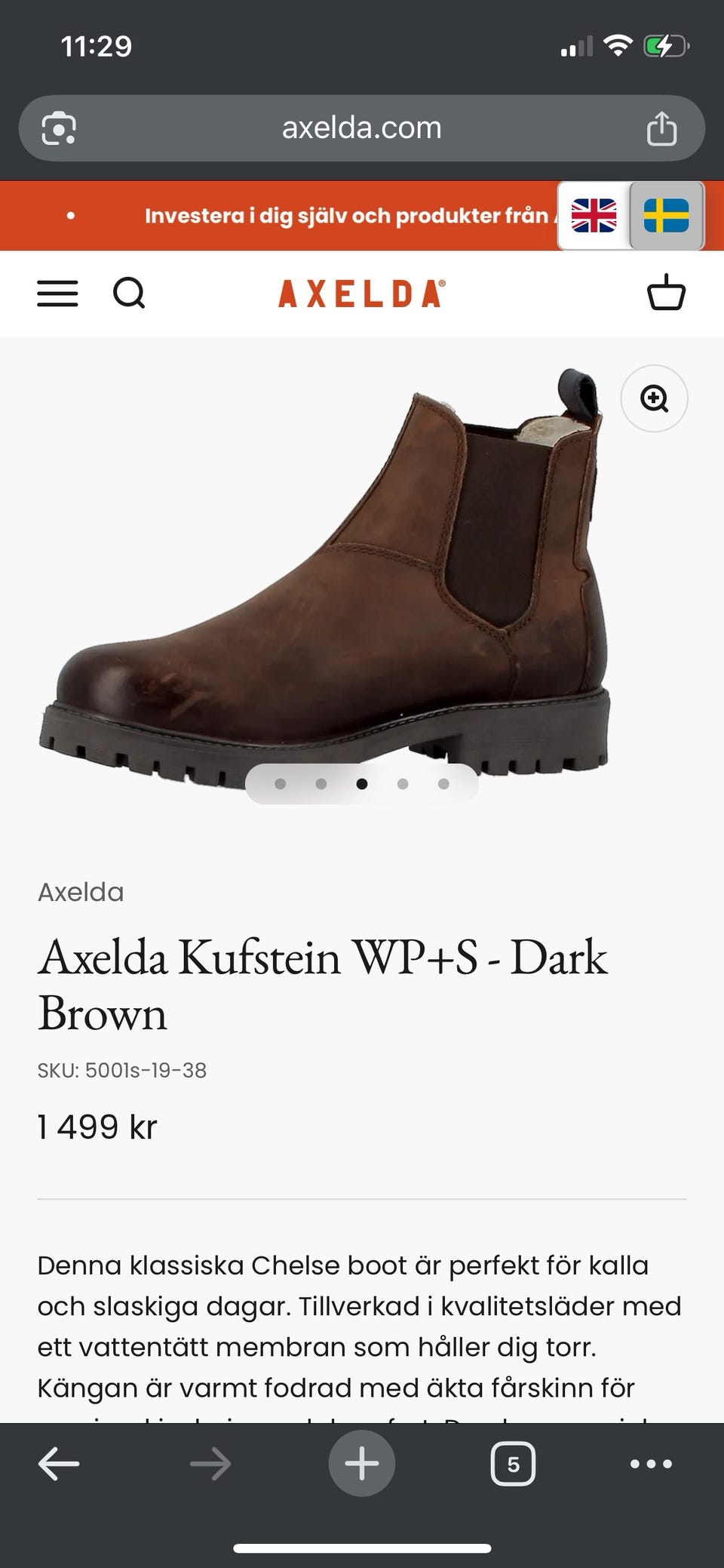Select the Swedish flag language
This screenshot has height=1568, width=724.
667,216
